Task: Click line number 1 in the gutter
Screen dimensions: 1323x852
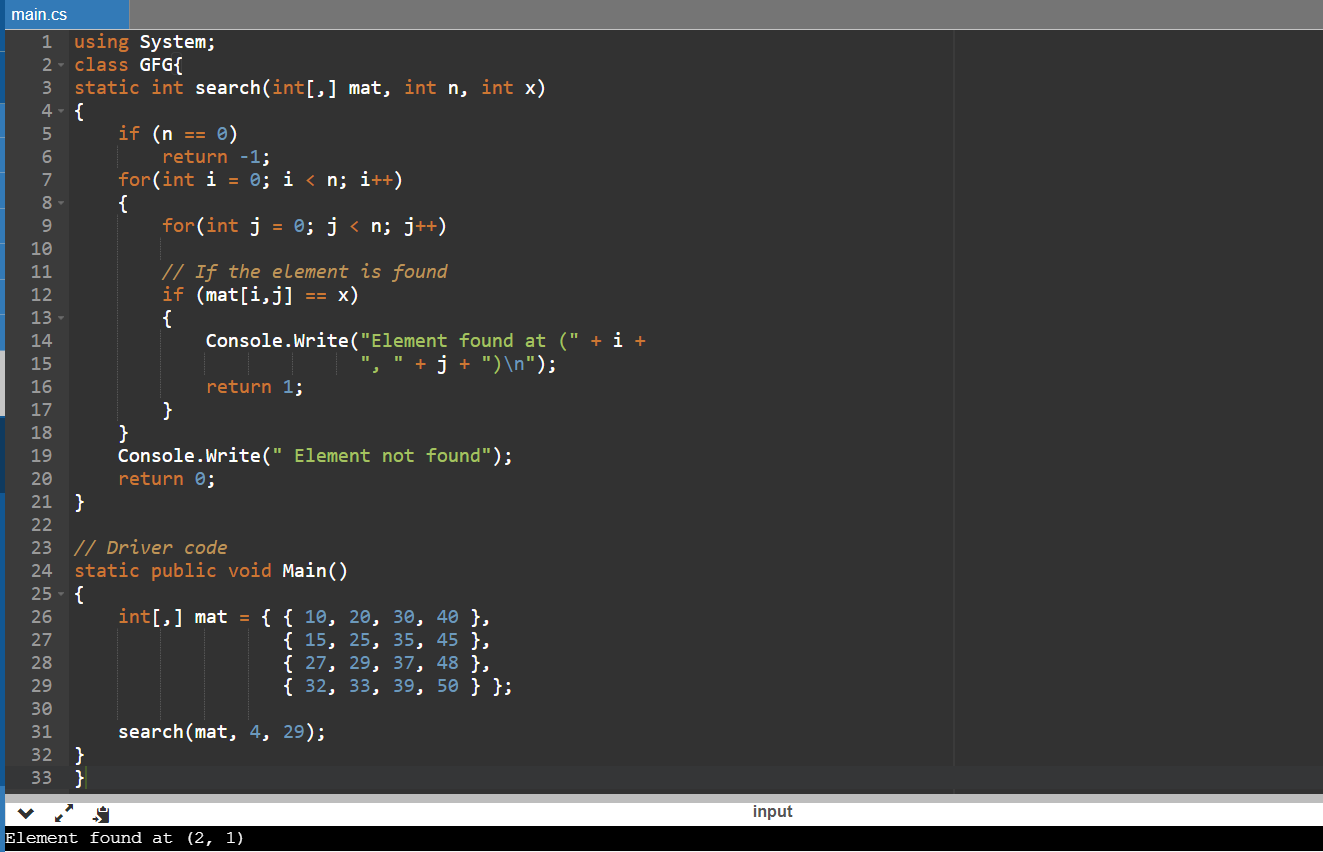Action: pyautogui.click(x=46, y=42)
